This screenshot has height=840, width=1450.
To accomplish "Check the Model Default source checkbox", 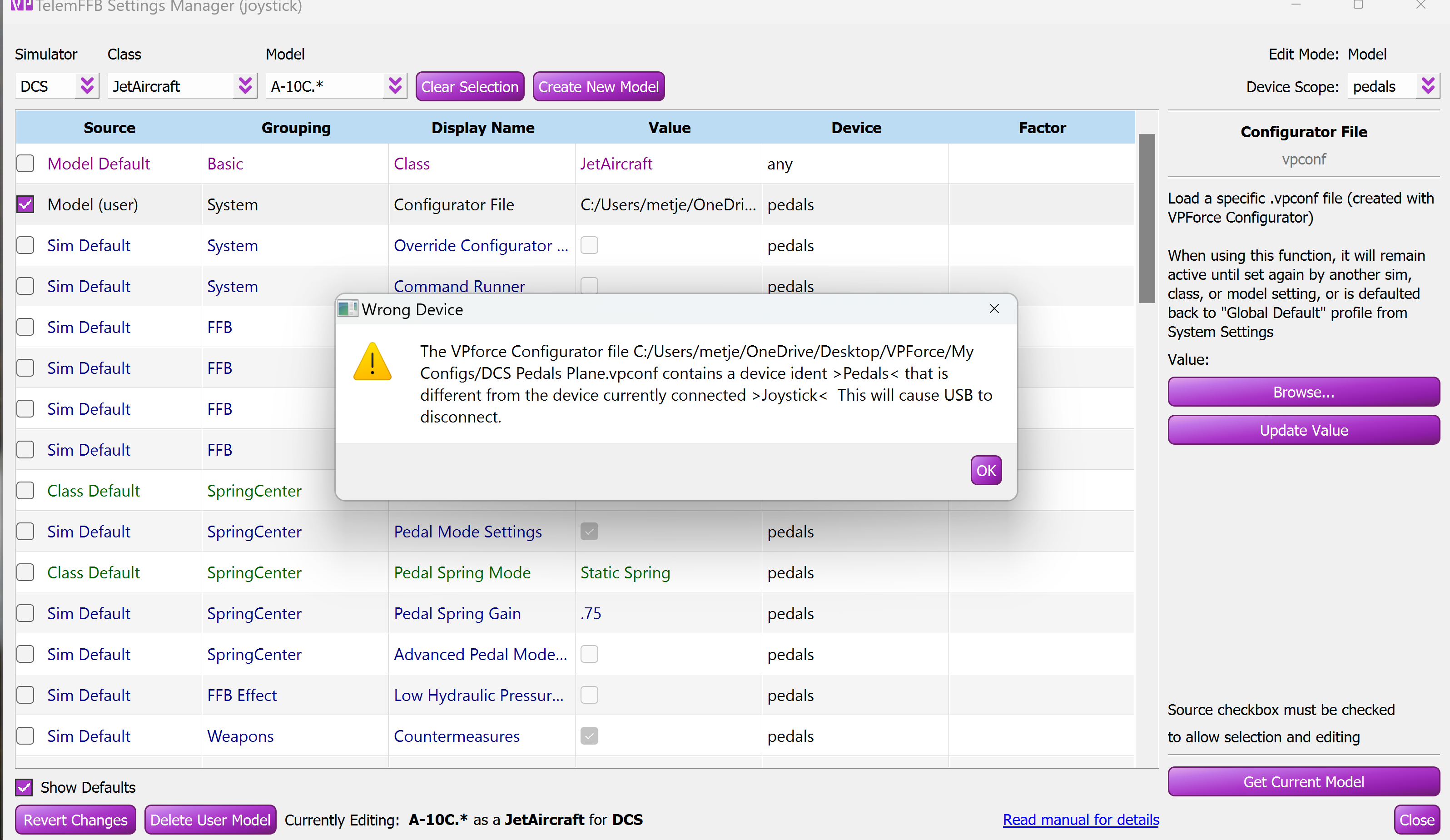I will tap(25, 164).
